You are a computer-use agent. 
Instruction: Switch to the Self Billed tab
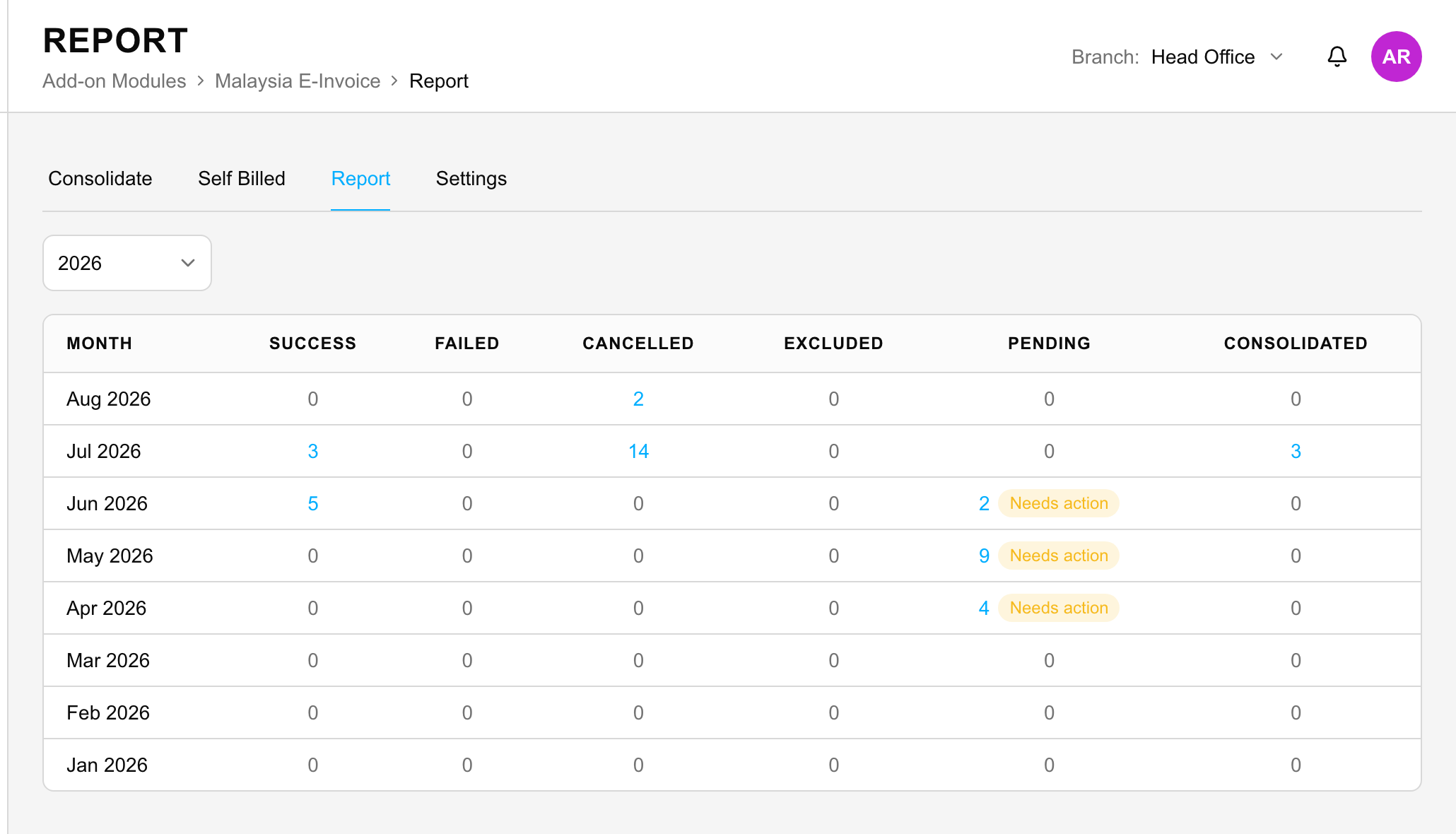242,178
